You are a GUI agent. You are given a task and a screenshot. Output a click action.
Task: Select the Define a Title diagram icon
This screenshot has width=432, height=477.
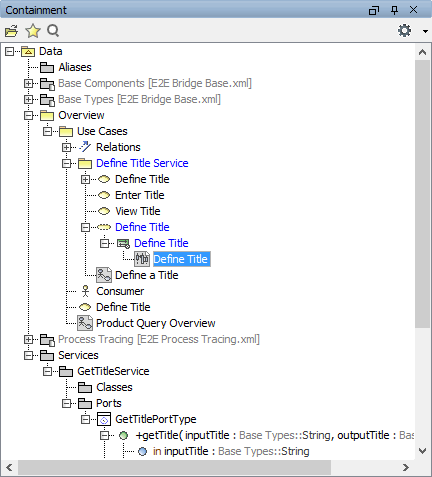click(104, 275)
